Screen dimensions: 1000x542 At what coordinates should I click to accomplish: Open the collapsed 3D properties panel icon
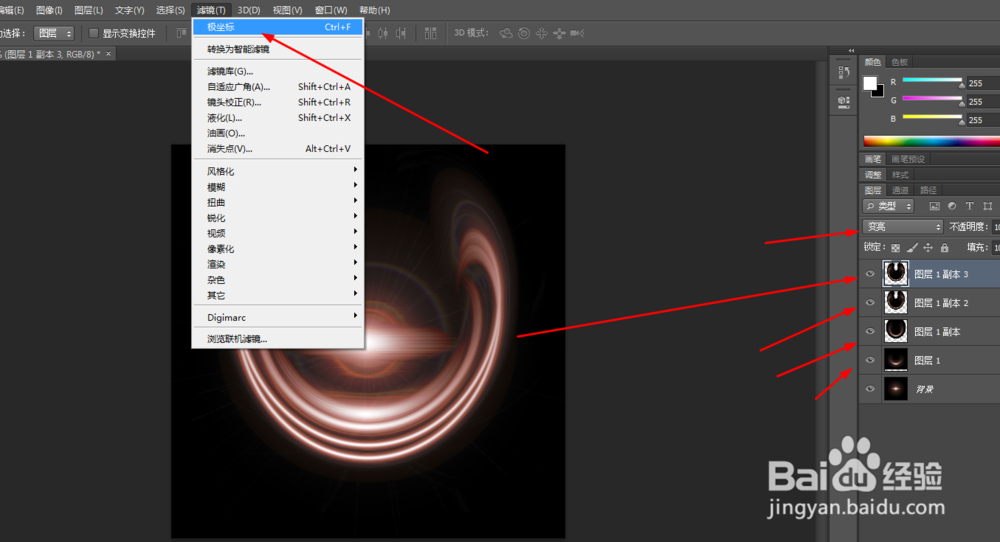[x=844, y=102]
